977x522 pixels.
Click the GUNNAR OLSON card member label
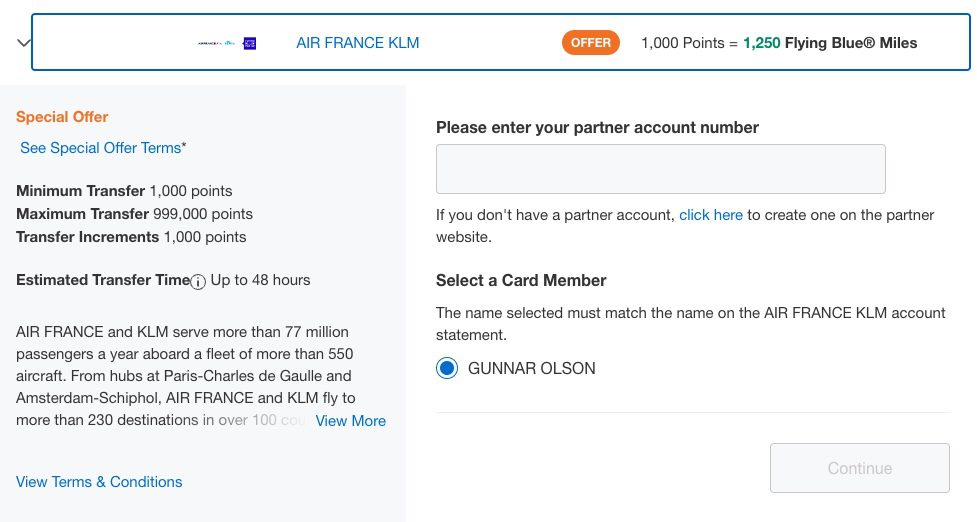[x=531, y=368]
